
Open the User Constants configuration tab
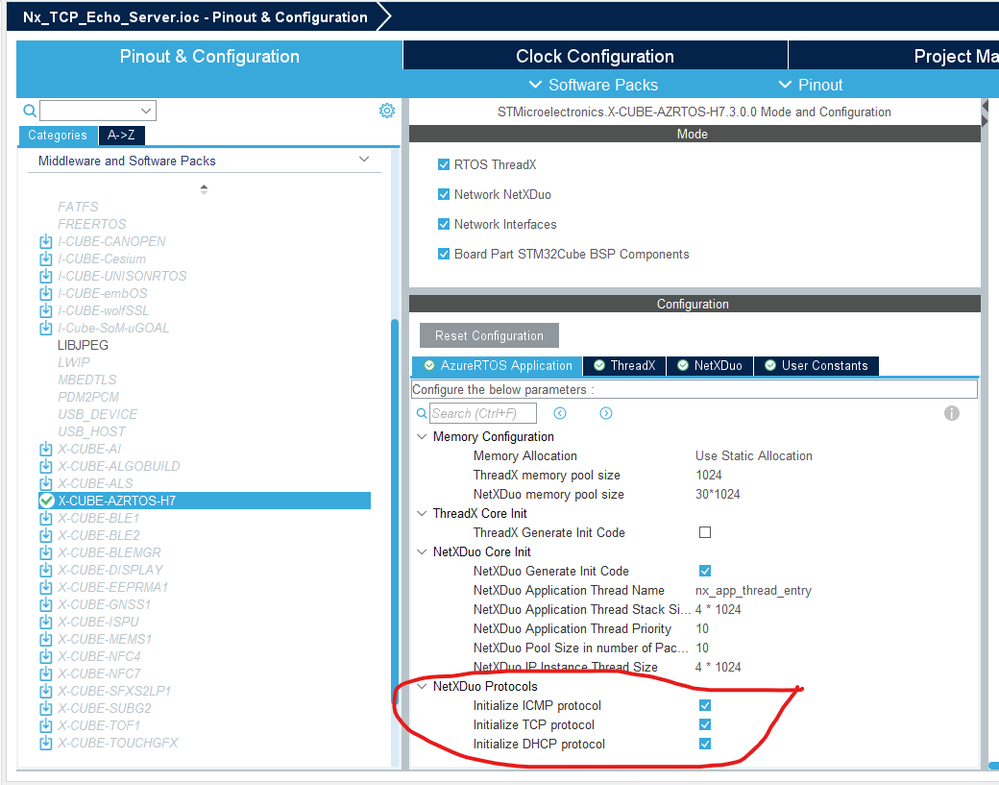[816, 366]
